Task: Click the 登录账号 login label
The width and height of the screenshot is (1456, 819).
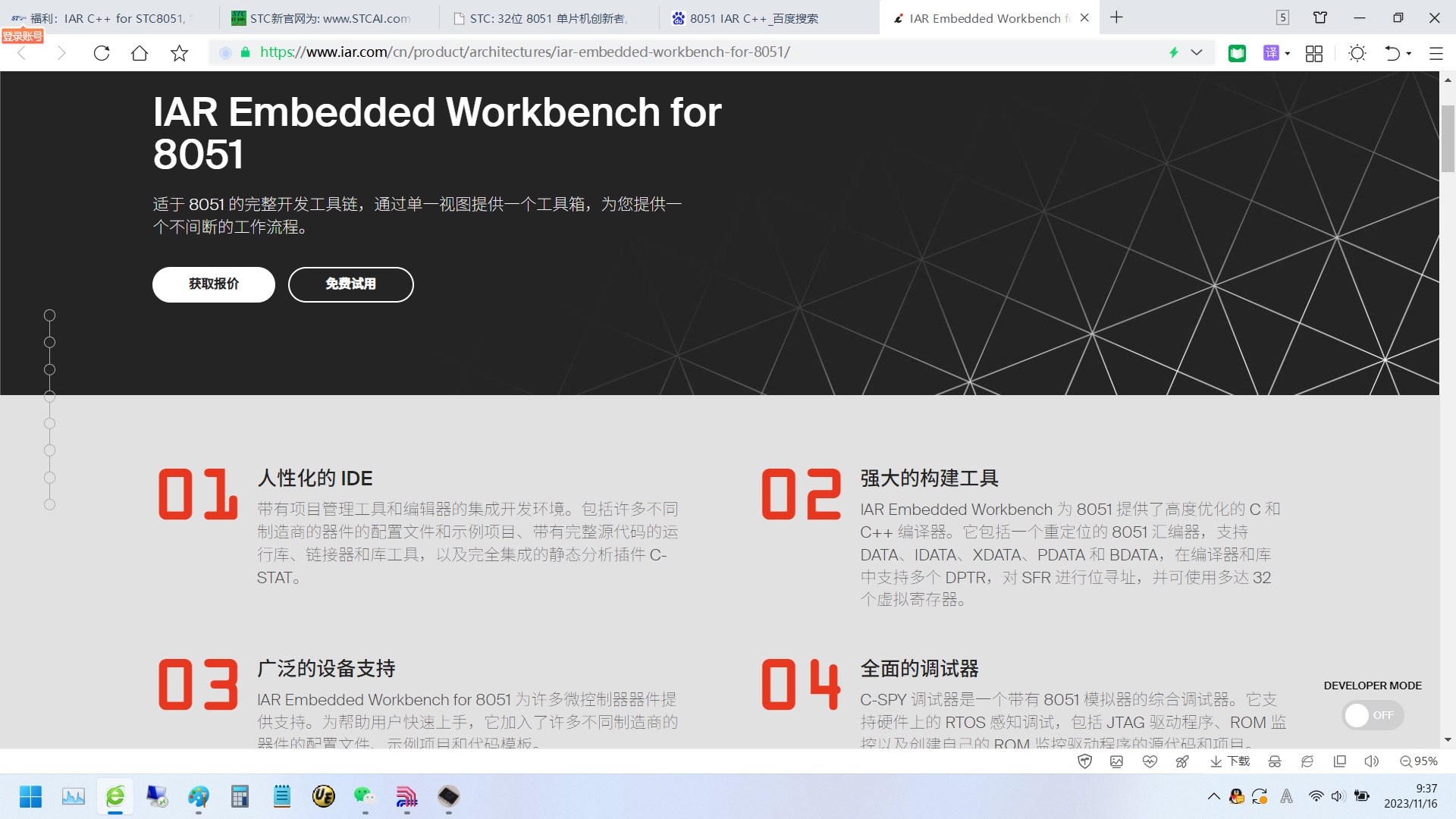Action: coord(22,36)
